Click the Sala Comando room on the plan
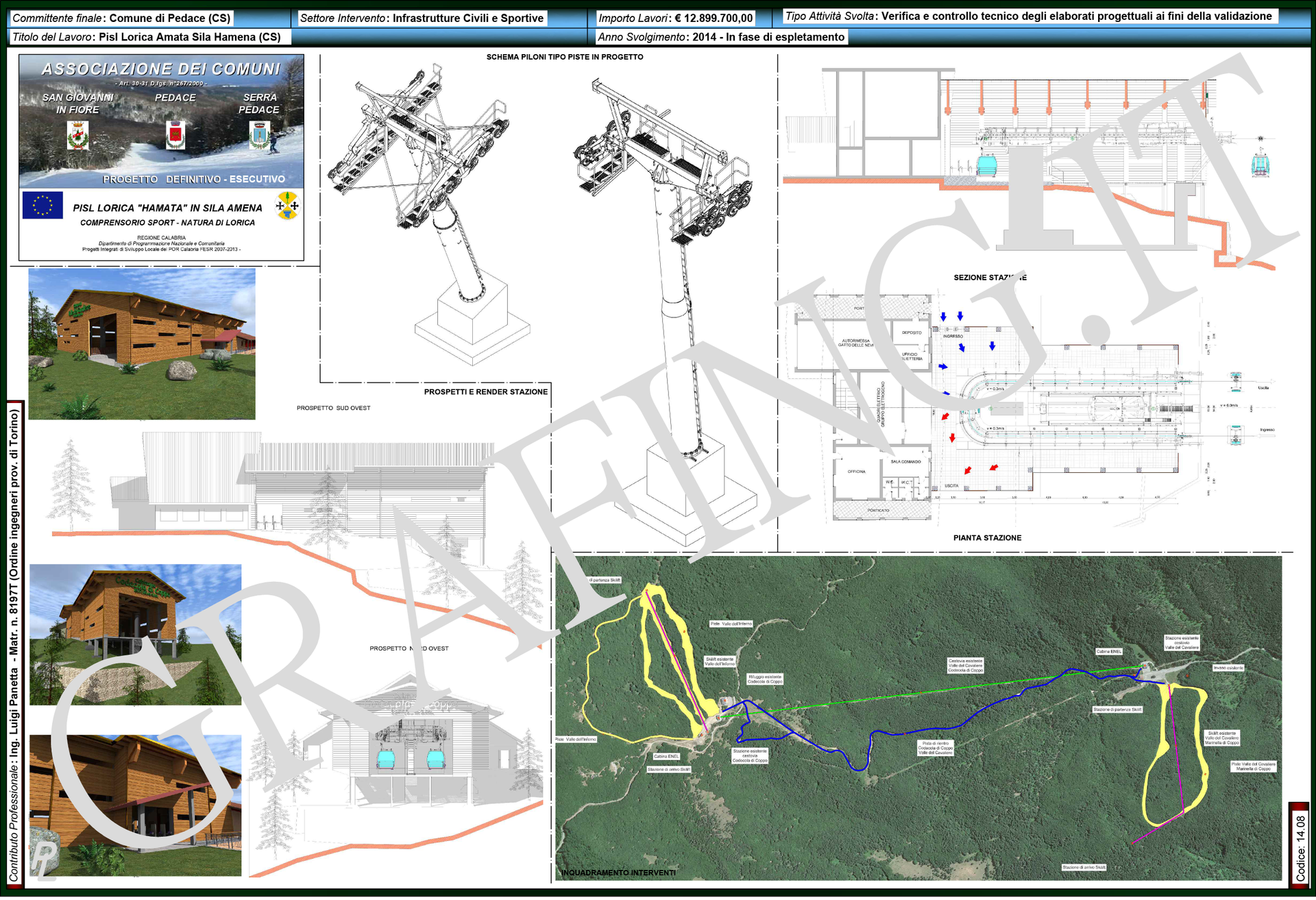 tap(905, 462)
